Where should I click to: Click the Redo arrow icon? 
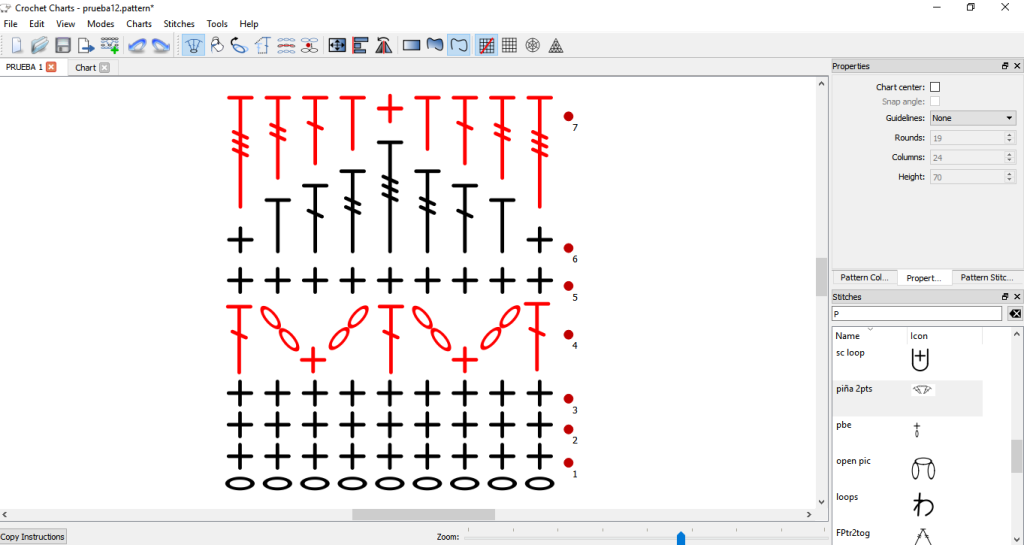click(160, 45)
